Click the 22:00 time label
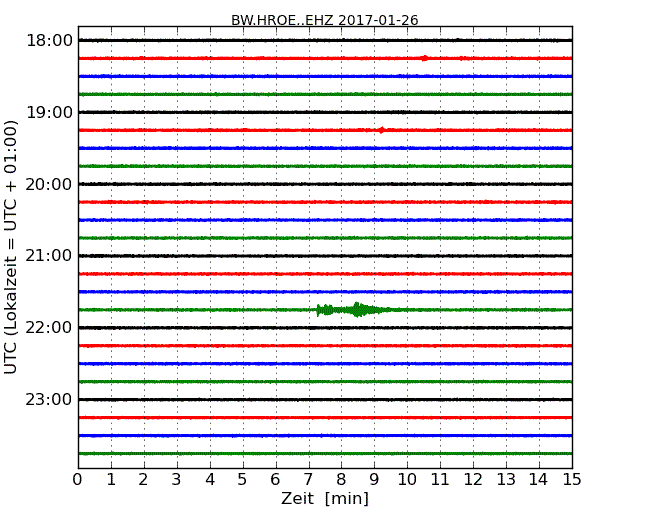Image resolution: width=650 pixels, height=520 pixels. pyautogui.click(x=49, y=328)
